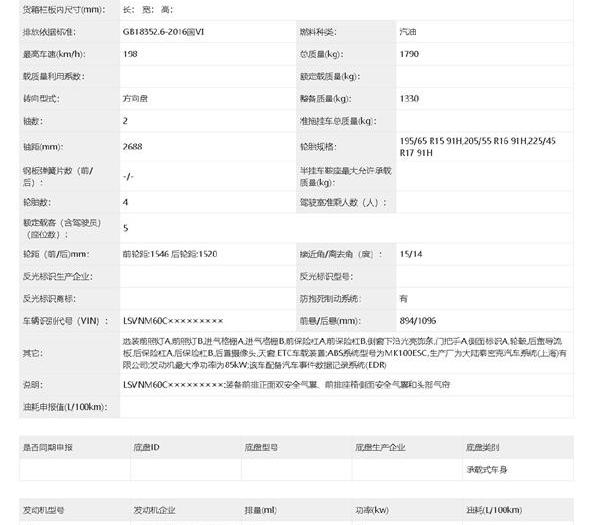Select tire spec text starting 195/65 R15 91H
Image resolution: width=600 pixels, height=525 pixels.
pyautogui.click(x=478, y=147)
